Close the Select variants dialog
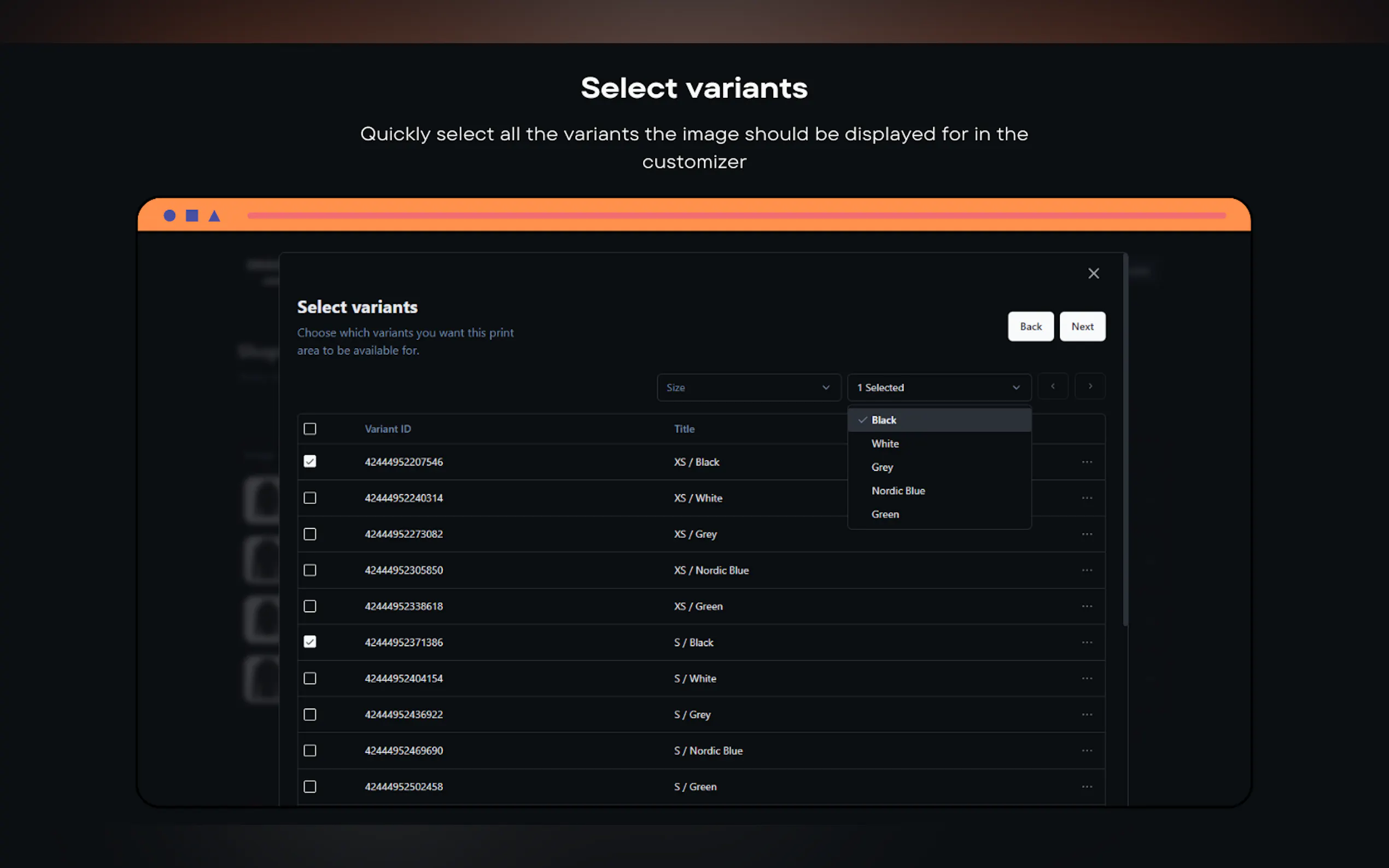This screenshot has height=868, width=1389. 1093,273
